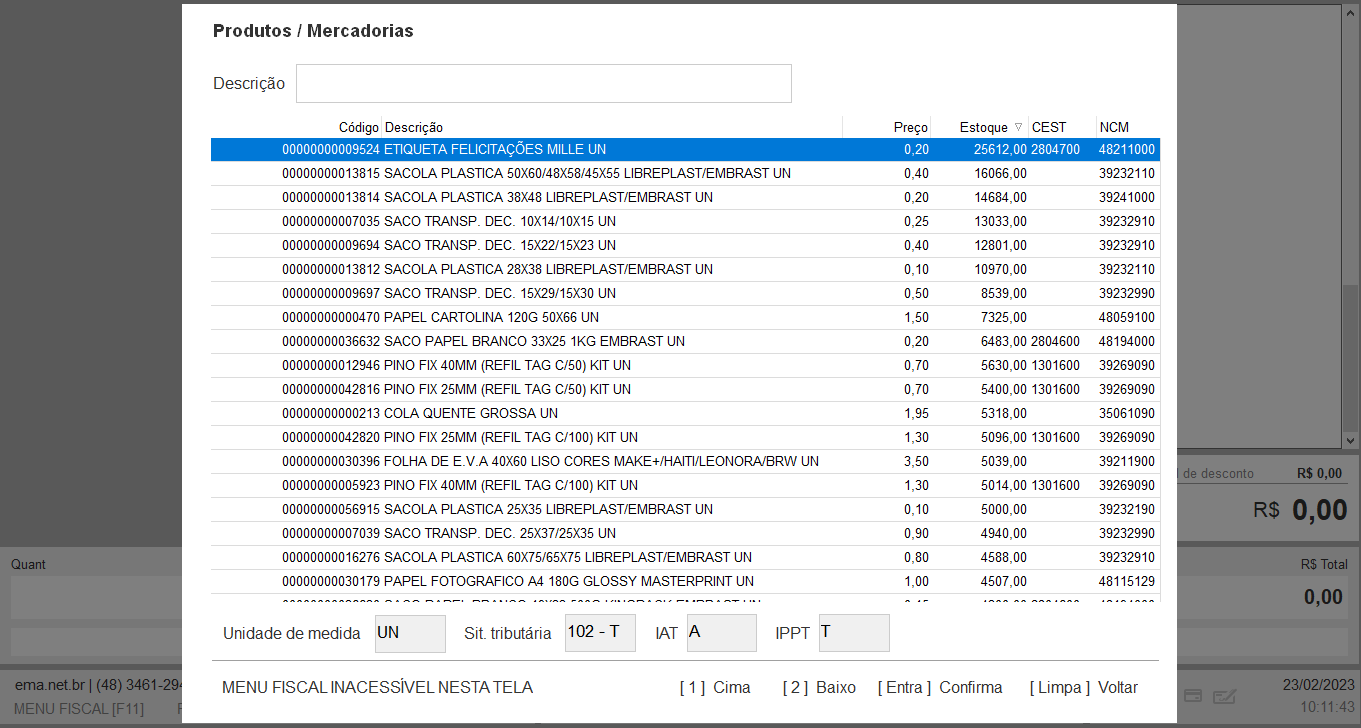
Task: Click CEST value 2804700
Action: (x=1056, y=149)
